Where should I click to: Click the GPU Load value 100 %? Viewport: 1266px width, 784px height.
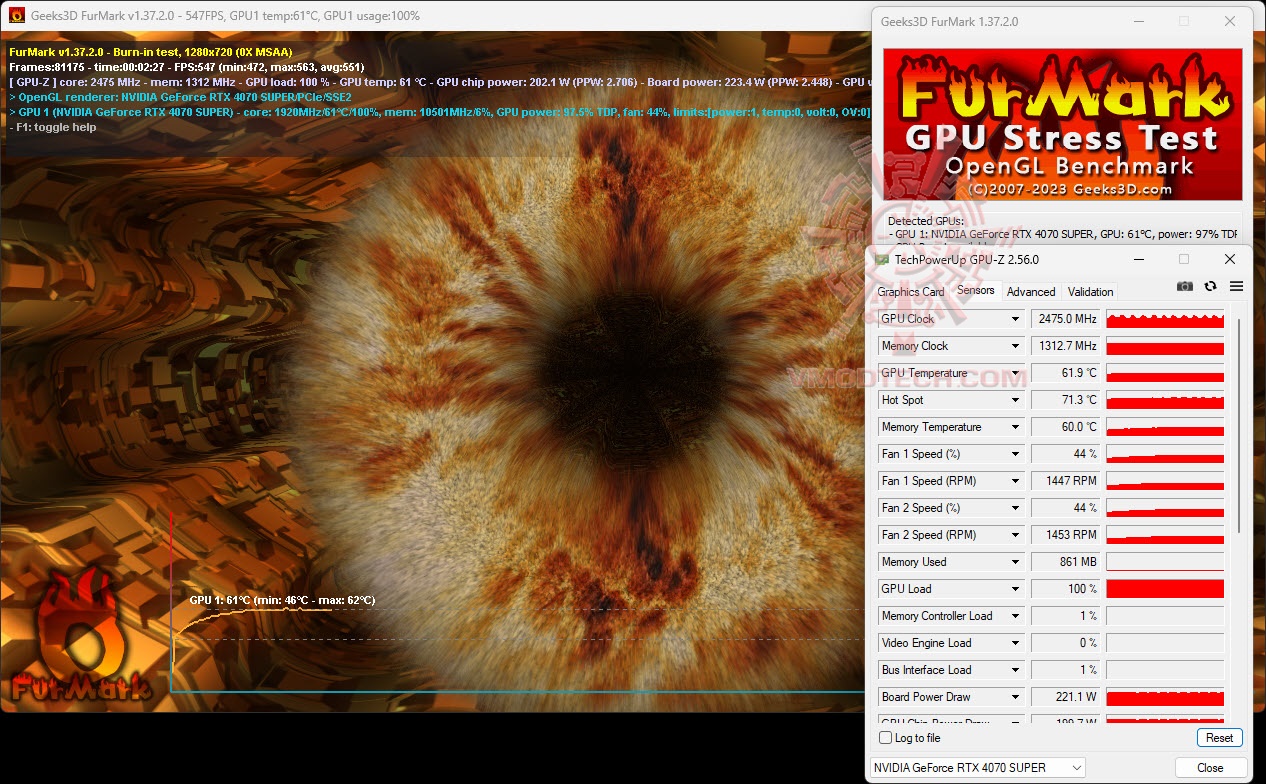click(x=1065, y=589)
